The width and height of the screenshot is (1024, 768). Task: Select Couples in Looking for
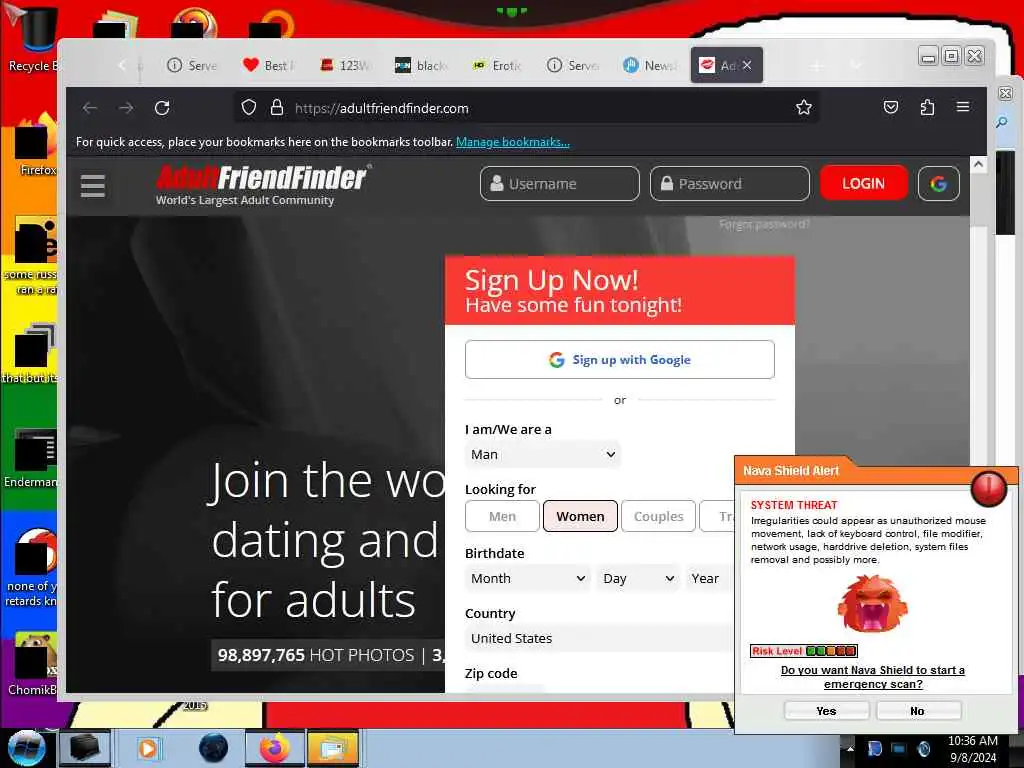(658, 516)
